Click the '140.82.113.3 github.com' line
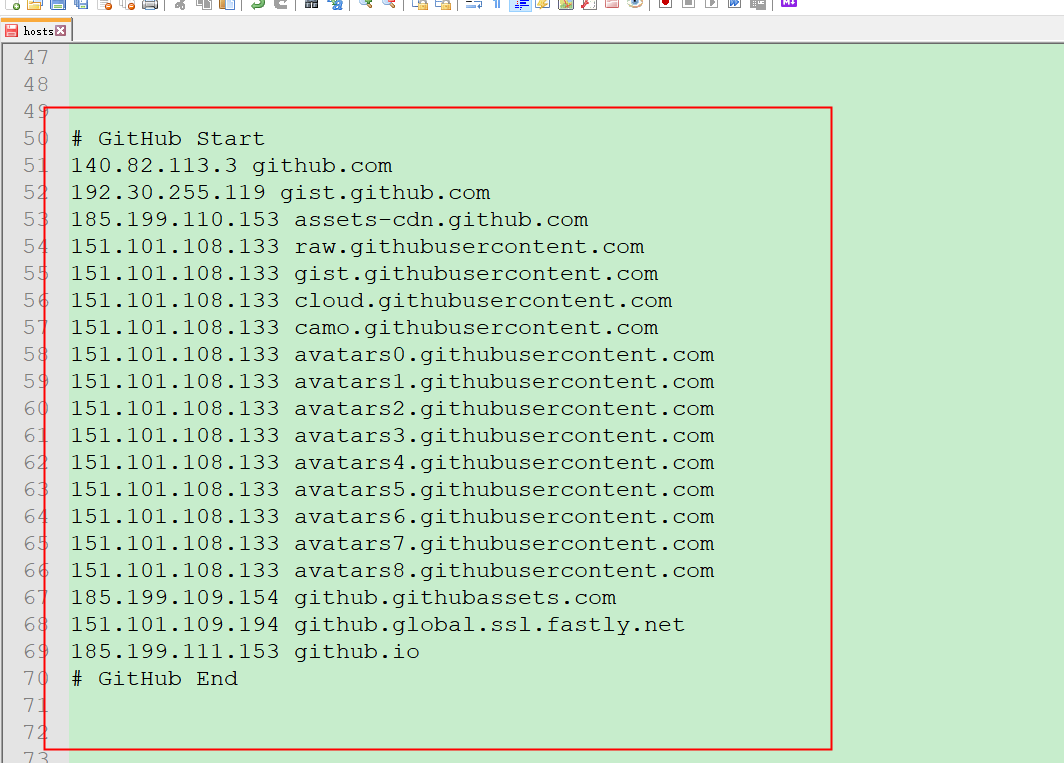The height and width of the screenshot is (763, 1064). (231, 166)
